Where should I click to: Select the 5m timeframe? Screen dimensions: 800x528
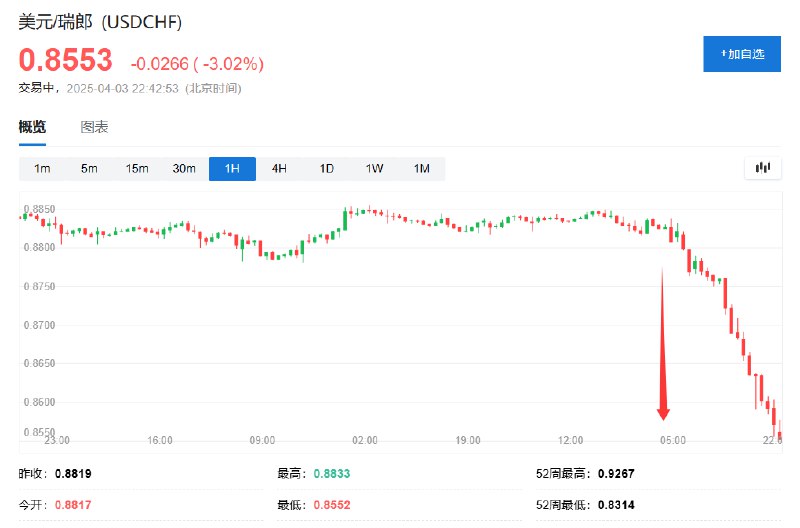tap(89, 168)
